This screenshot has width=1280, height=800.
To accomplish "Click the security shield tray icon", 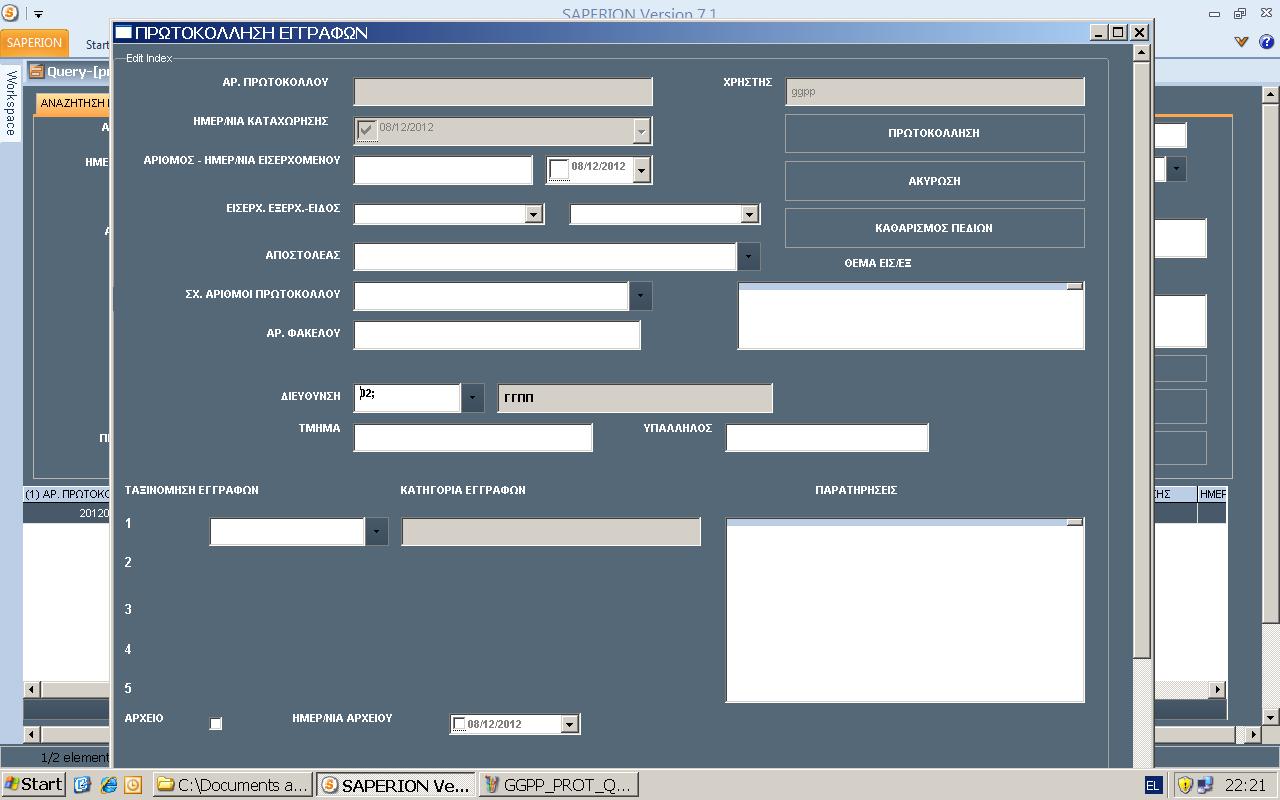I will pyautogui.click(x=1185, y=785).
